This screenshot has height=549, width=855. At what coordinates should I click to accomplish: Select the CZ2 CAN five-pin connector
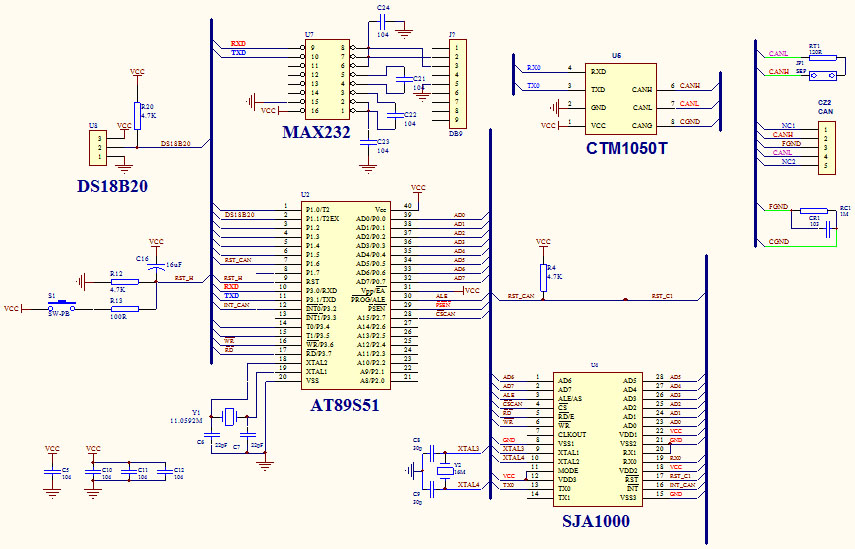coord(827,148)
